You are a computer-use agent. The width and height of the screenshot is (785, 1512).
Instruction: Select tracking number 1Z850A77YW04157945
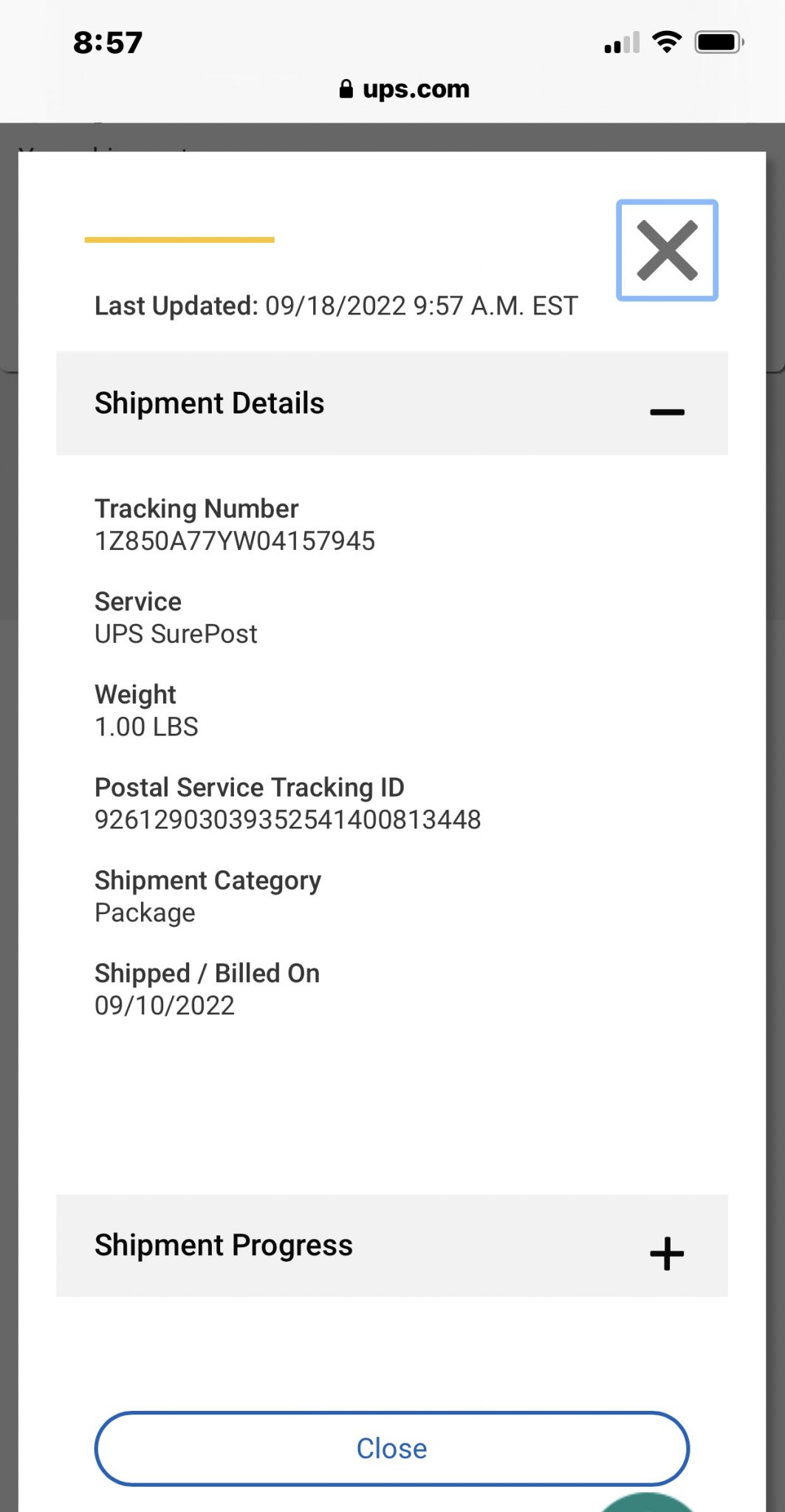coord(235,541)
